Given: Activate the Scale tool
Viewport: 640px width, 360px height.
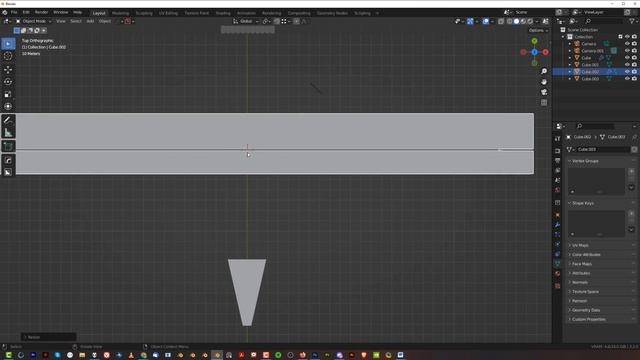Looking at the screenshot, I should pyautogui.click(x=8, y=94).
